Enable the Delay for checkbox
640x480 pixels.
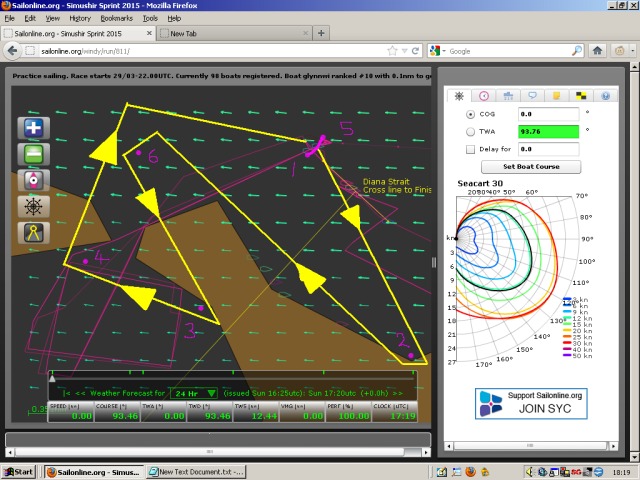tap(470, 149)
